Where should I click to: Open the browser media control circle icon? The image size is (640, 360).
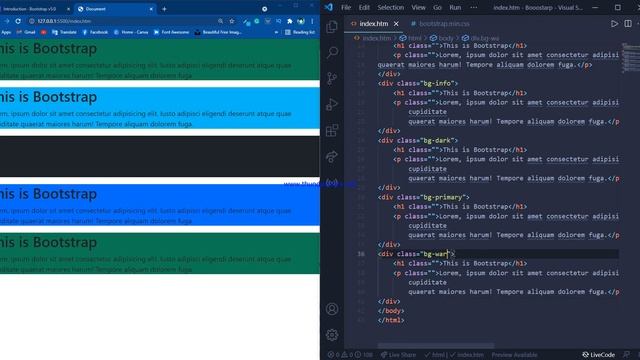[x=264, y=9]
